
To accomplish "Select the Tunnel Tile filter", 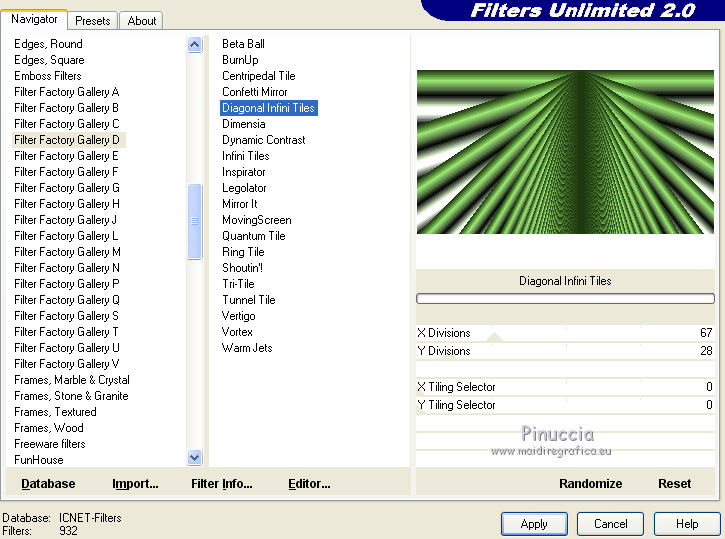I will click(x=249, y=300).
